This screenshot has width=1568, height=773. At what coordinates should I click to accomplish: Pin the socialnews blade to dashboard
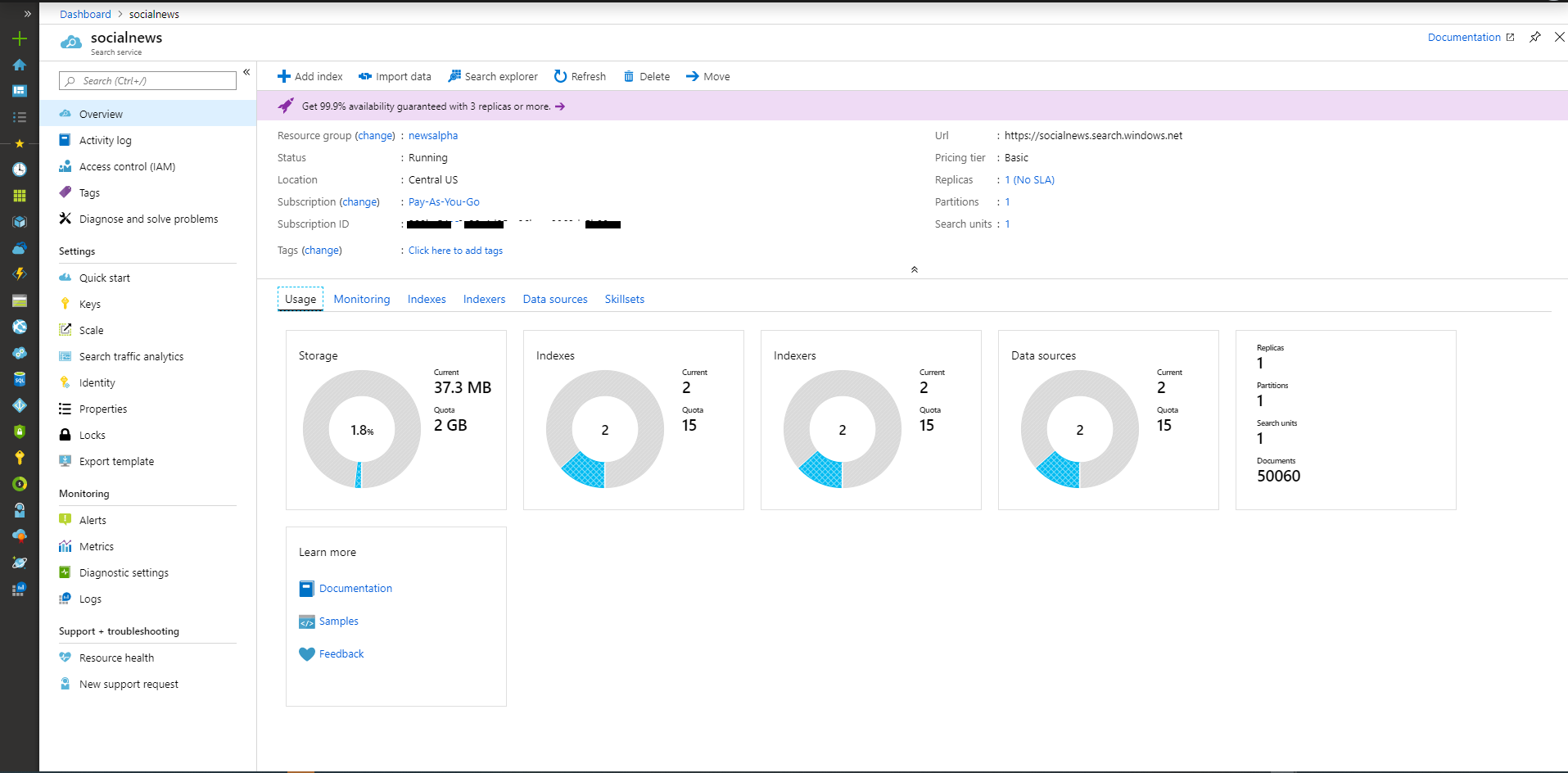click(1535, 37)
